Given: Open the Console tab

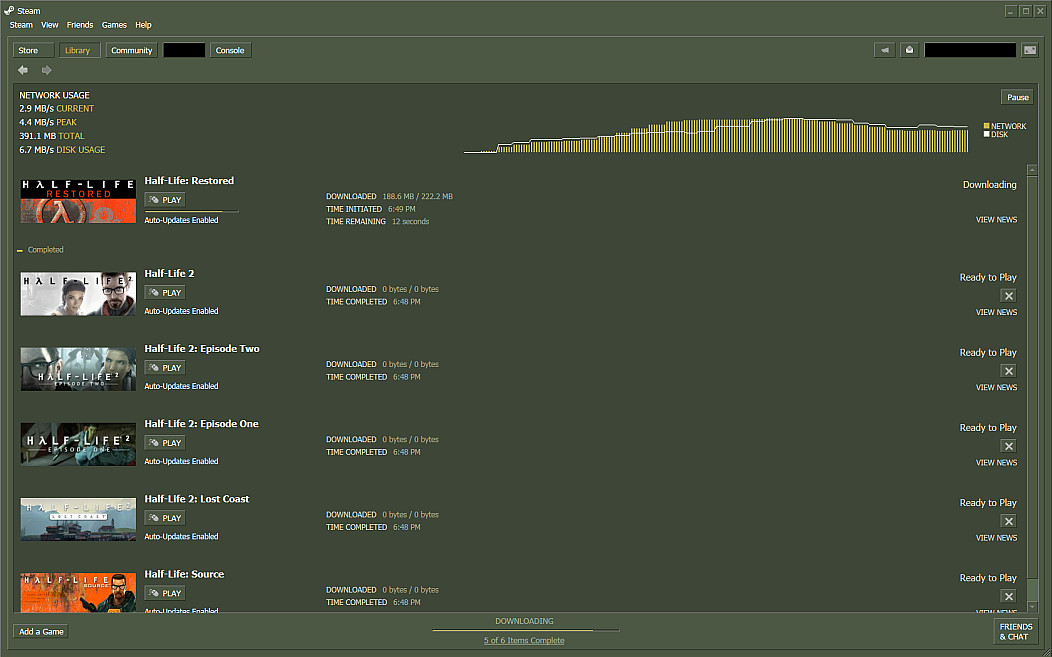Looking at the screenshot, I should (230, 50).
